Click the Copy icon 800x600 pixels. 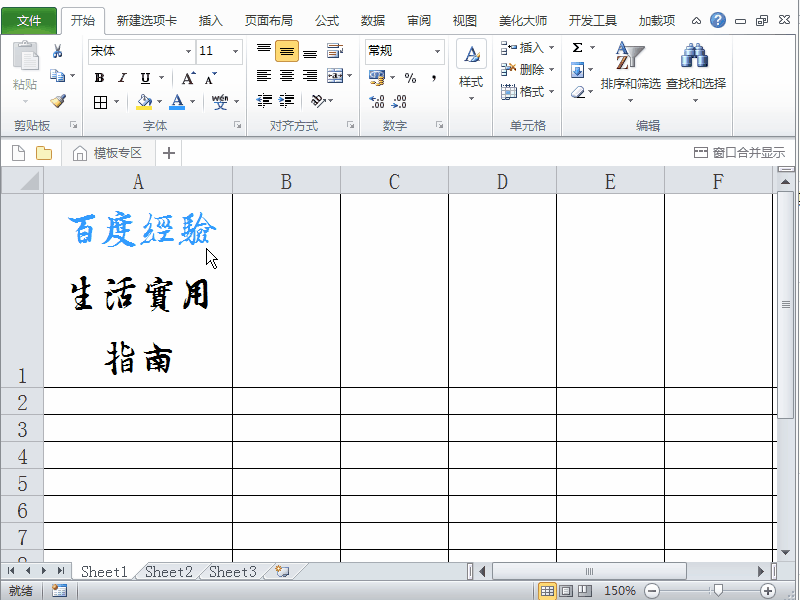tap(57, 76)
